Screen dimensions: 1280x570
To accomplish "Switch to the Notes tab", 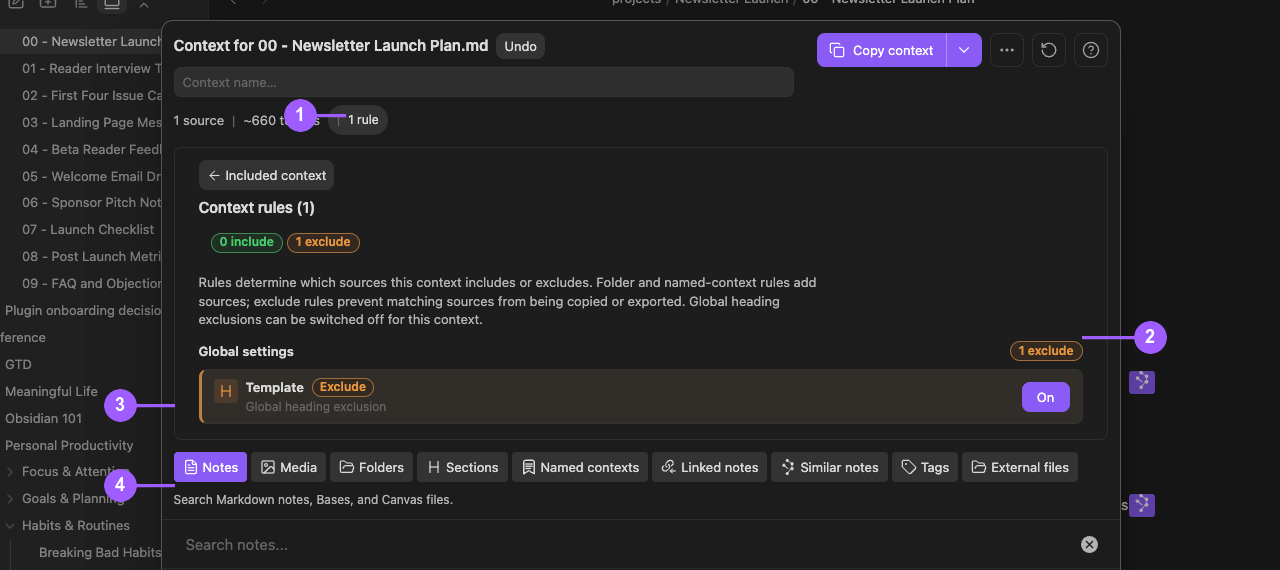I will pos(210,467).
